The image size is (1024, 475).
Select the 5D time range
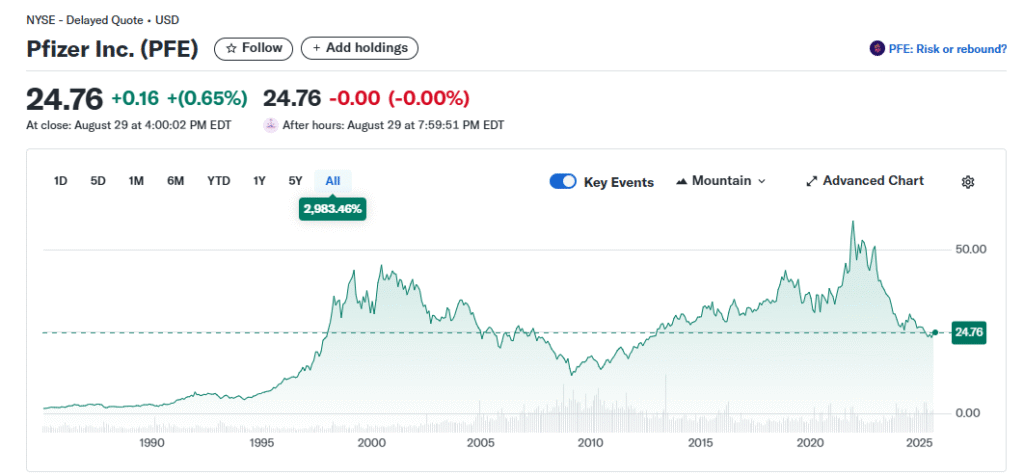(x=98, y=181)
